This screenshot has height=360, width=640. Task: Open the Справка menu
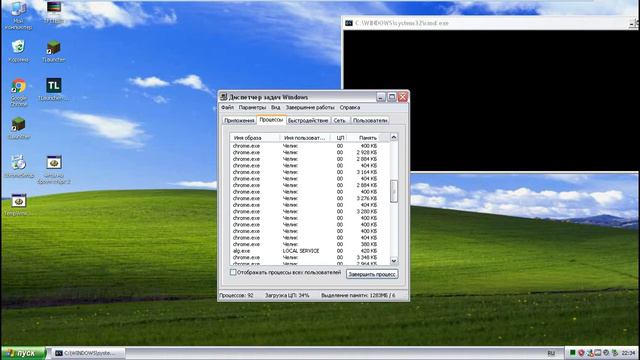click(x=350, y=107)
